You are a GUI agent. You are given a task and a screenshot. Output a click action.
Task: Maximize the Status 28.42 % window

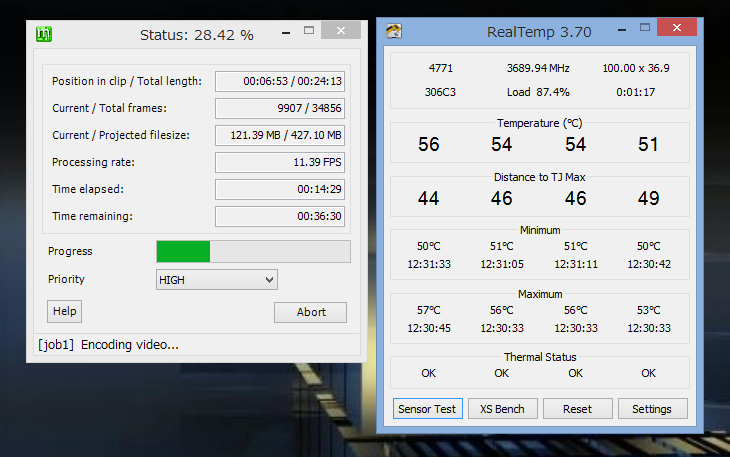coord(309,31)
